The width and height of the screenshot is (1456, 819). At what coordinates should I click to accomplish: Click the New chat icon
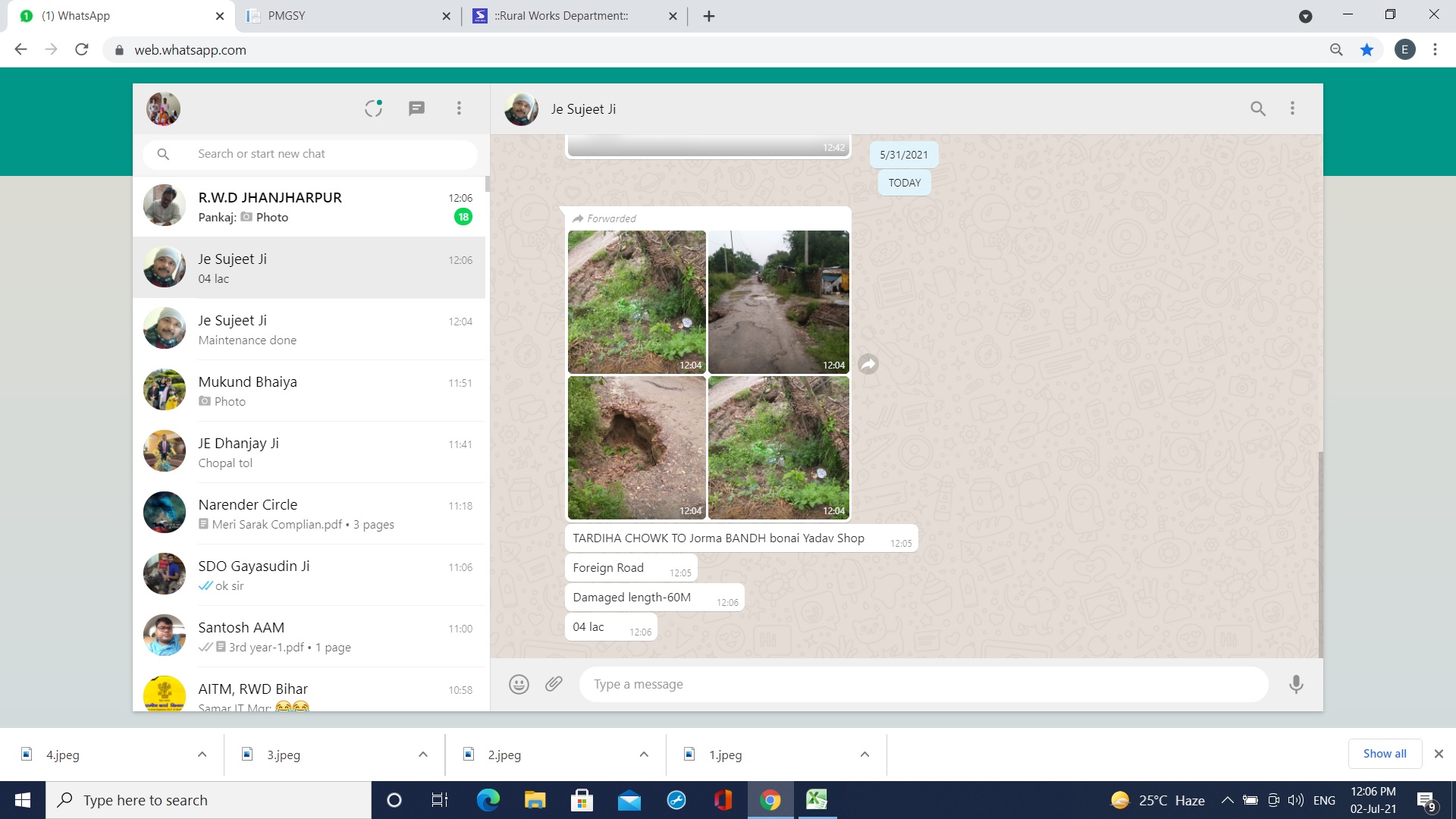(x=416, y=108)
